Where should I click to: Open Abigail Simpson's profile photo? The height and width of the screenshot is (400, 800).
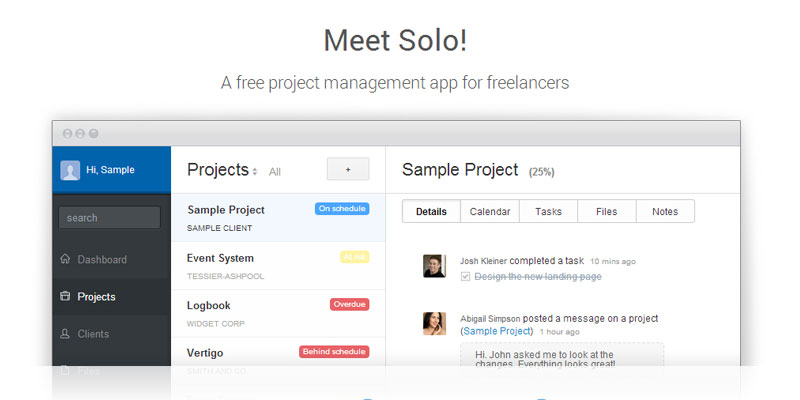click(434, 323)
